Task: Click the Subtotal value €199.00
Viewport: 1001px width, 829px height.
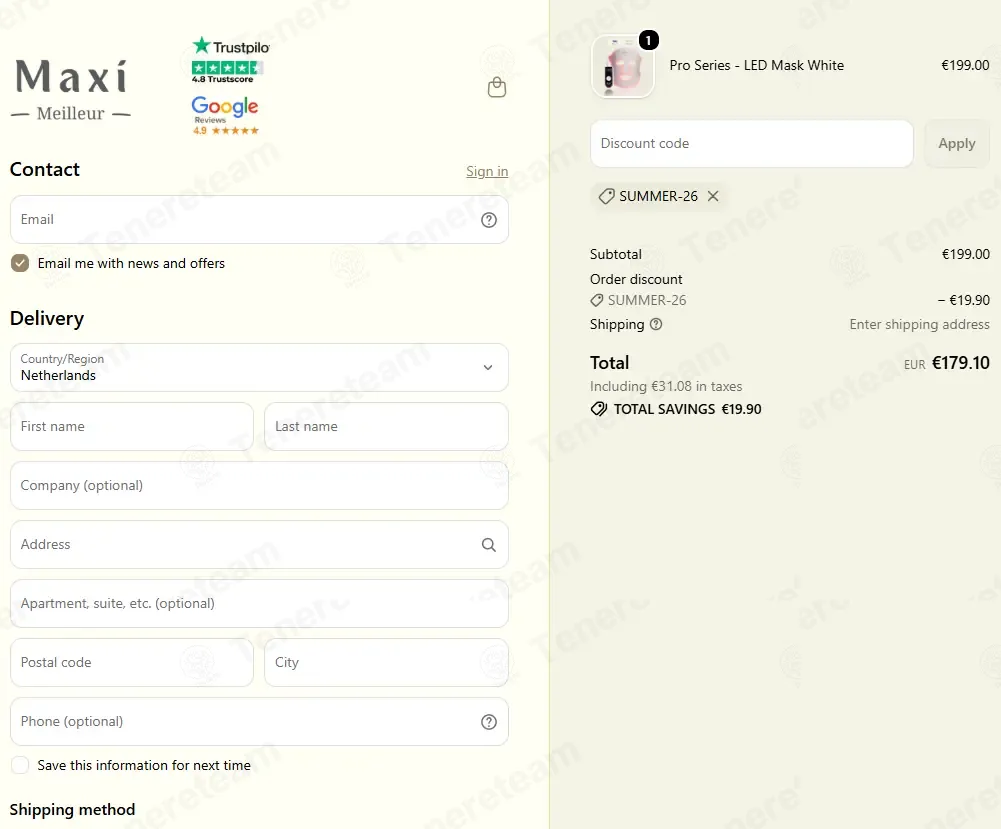Action: [966, 254]
